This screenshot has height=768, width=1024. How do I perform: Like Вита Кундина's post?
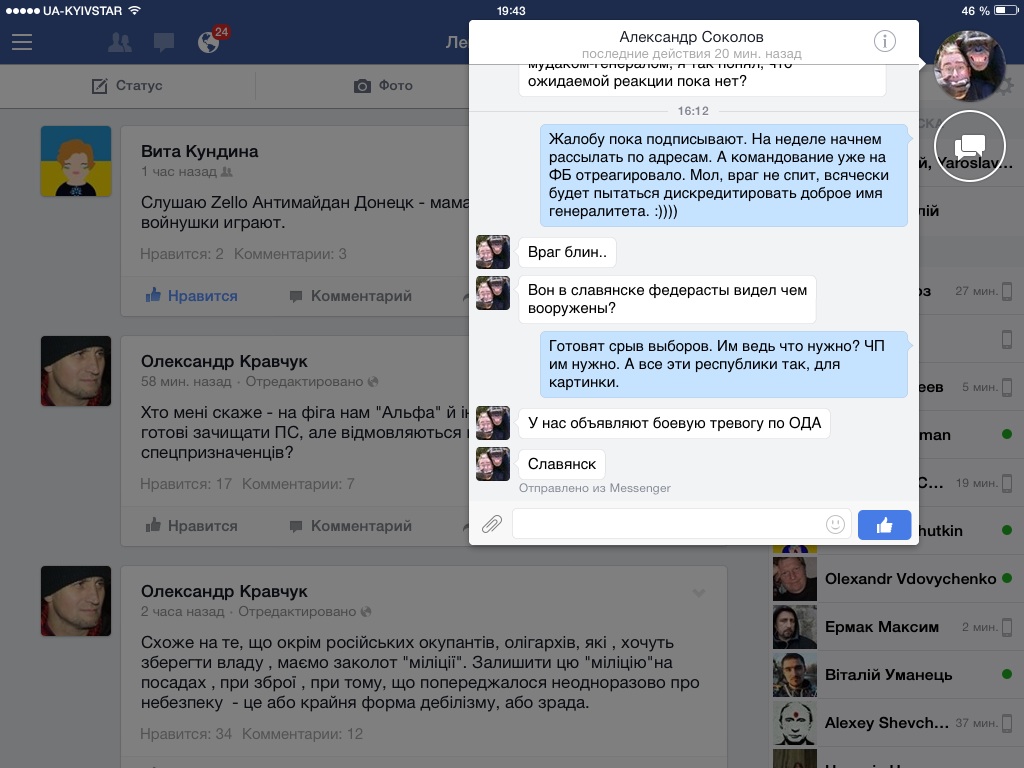pos(191,296)
